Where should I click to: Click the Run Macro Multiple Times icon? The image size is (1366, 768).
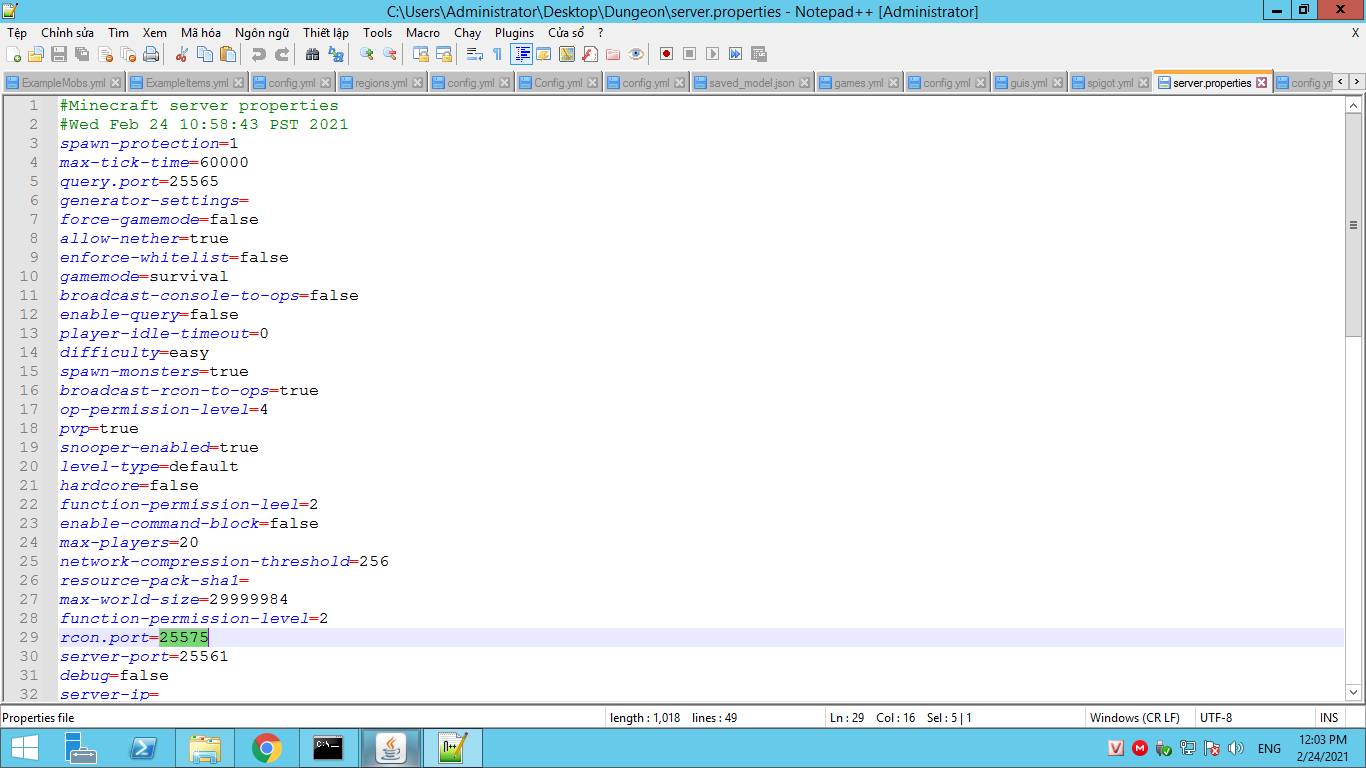pyautogui.click(x=736, y=54)
